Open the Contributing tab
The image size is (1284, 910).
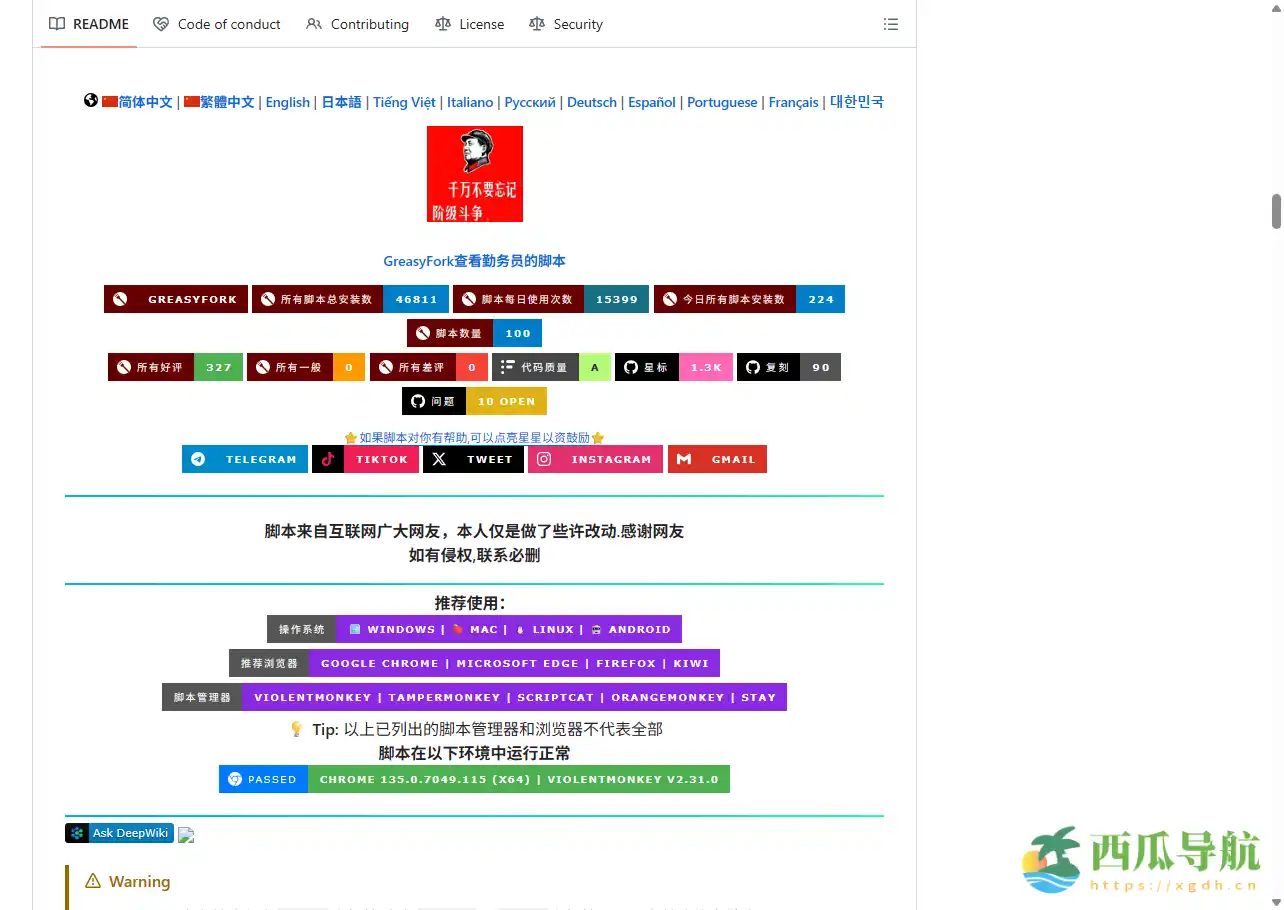[357, 24]
